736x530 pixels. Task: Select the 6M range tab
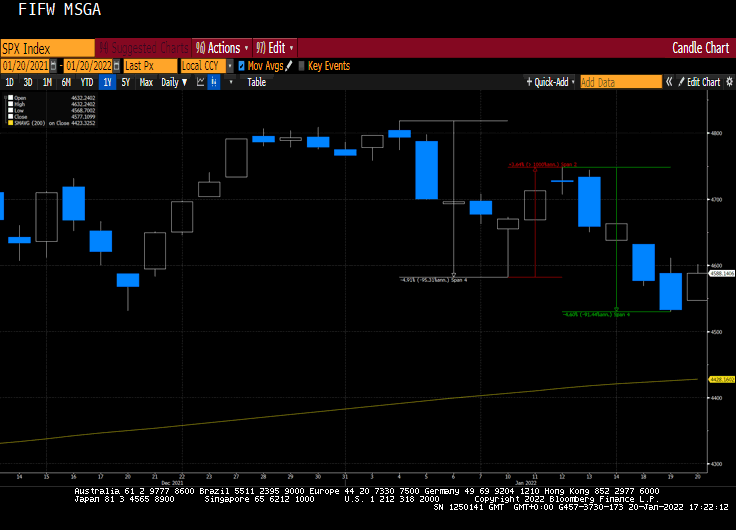(66, 82)
